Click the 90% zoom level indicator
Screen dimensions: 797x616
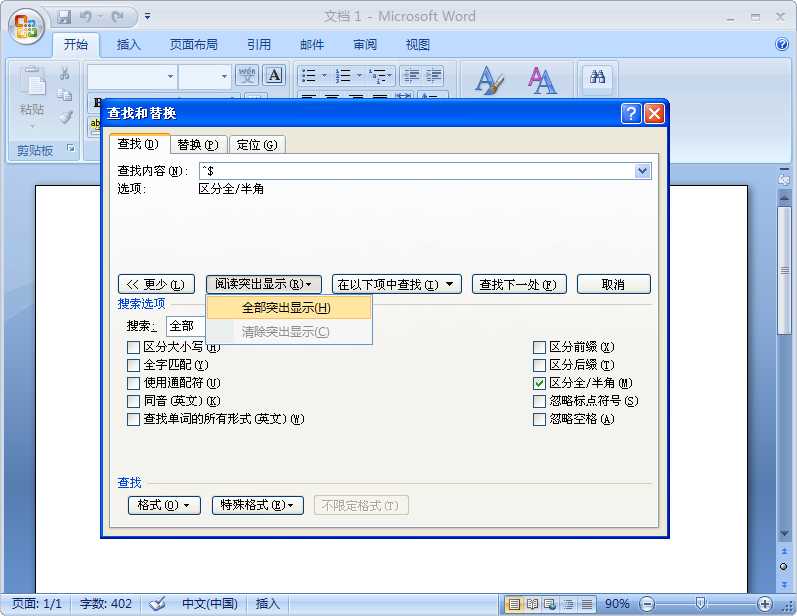pos(617,604)
